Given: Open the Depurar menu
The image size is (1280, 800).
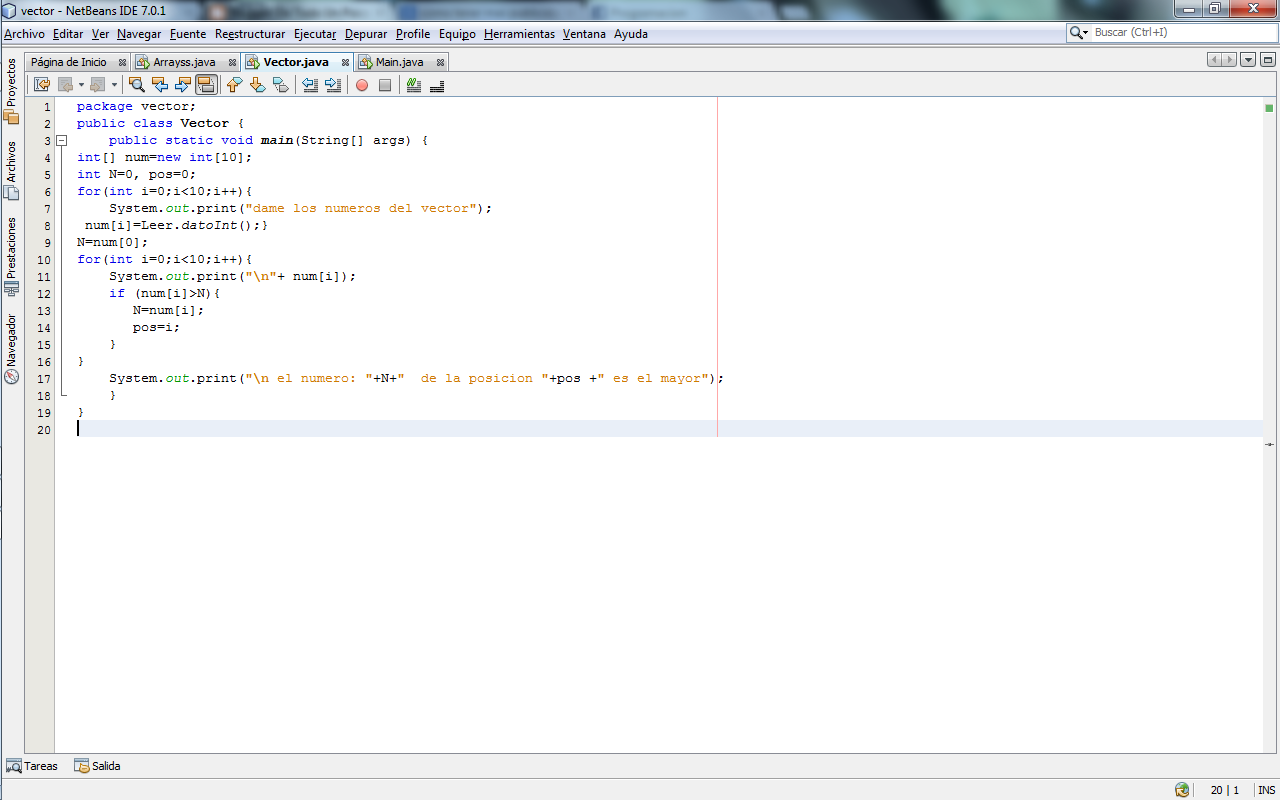Looking at the screenshot, I should [366, 33].
